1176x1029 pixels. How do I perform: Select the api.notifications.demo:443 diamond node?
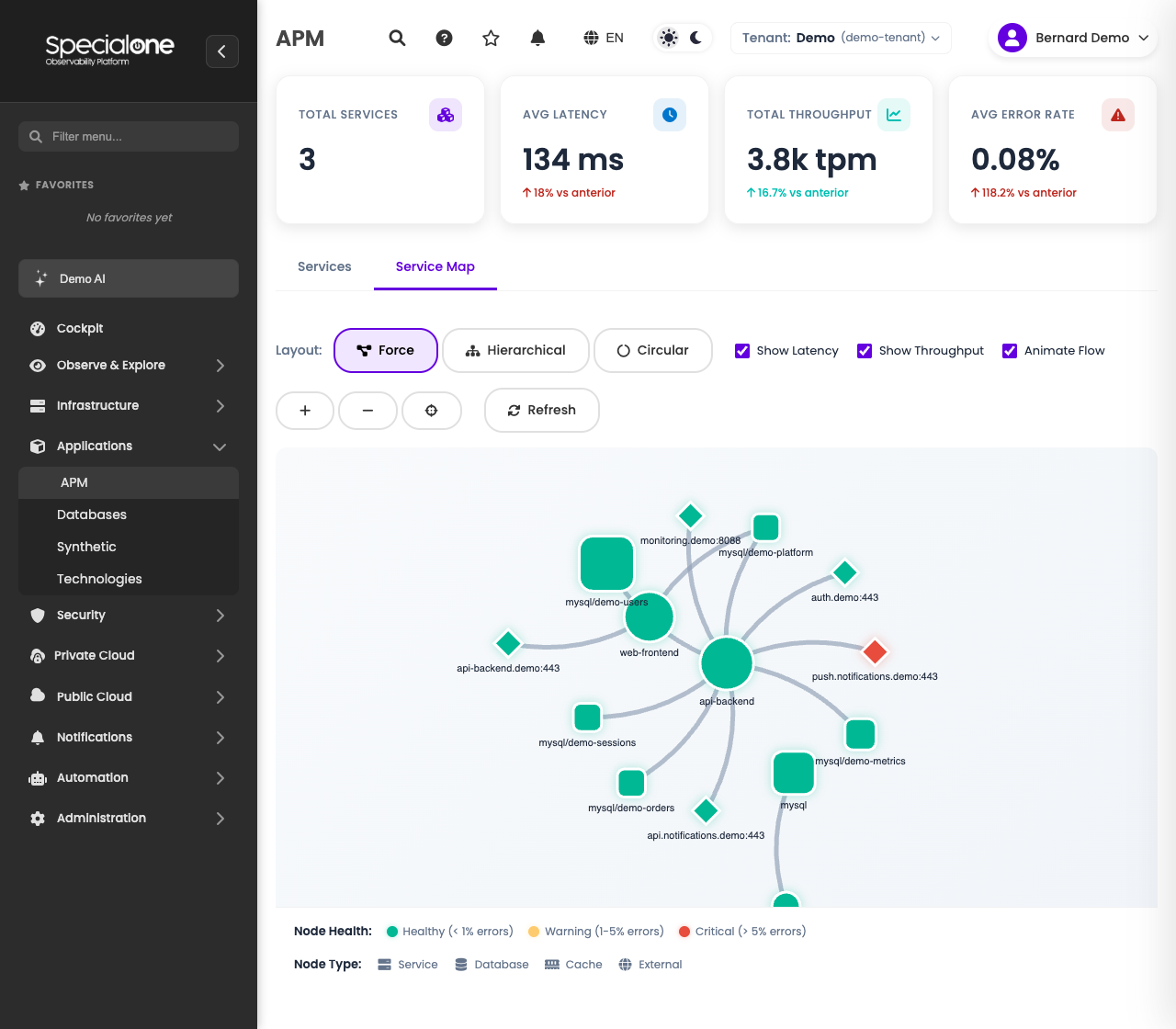706,810
